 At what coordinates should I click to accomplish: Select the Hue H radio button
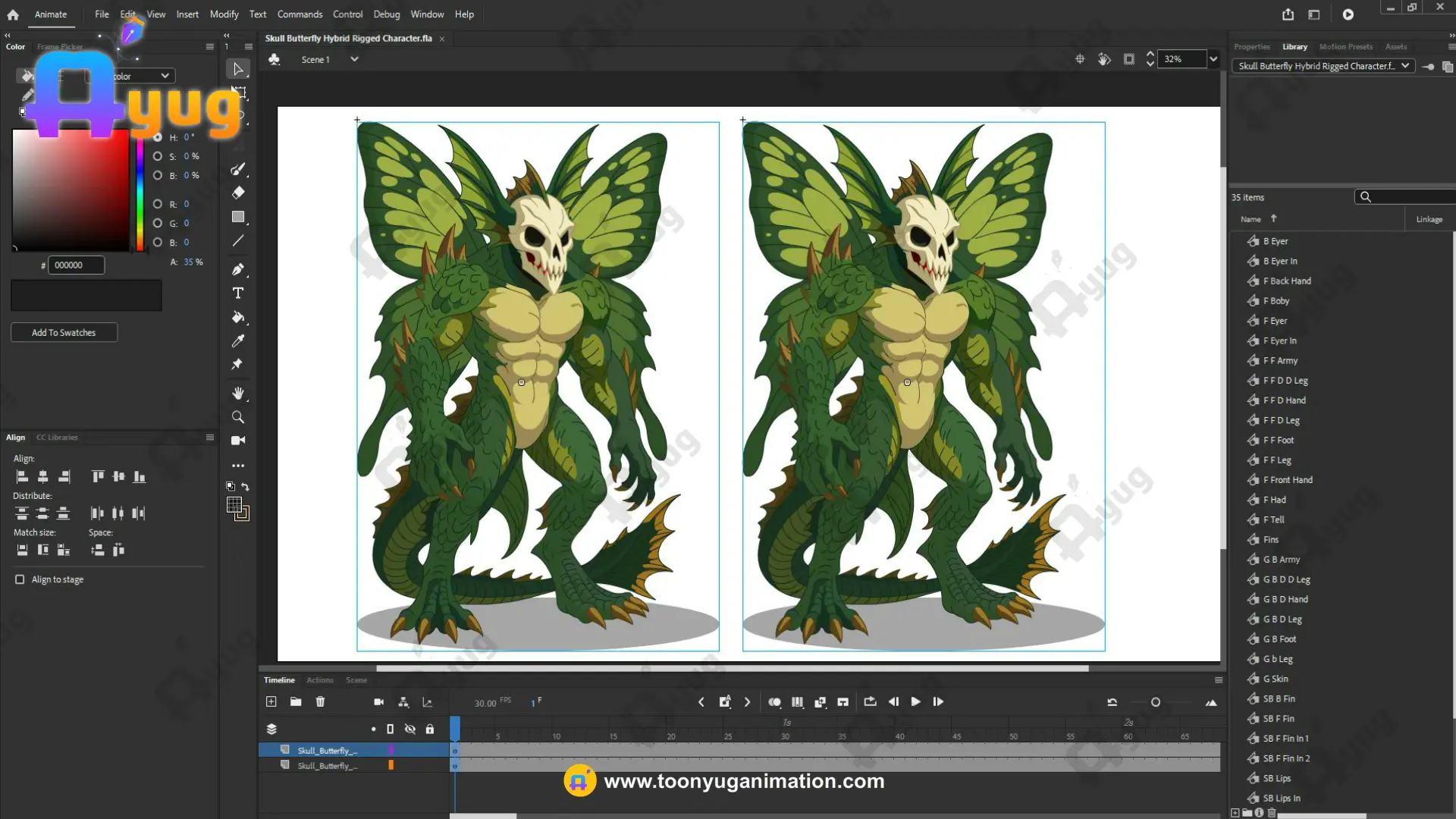tap(158, 137)
